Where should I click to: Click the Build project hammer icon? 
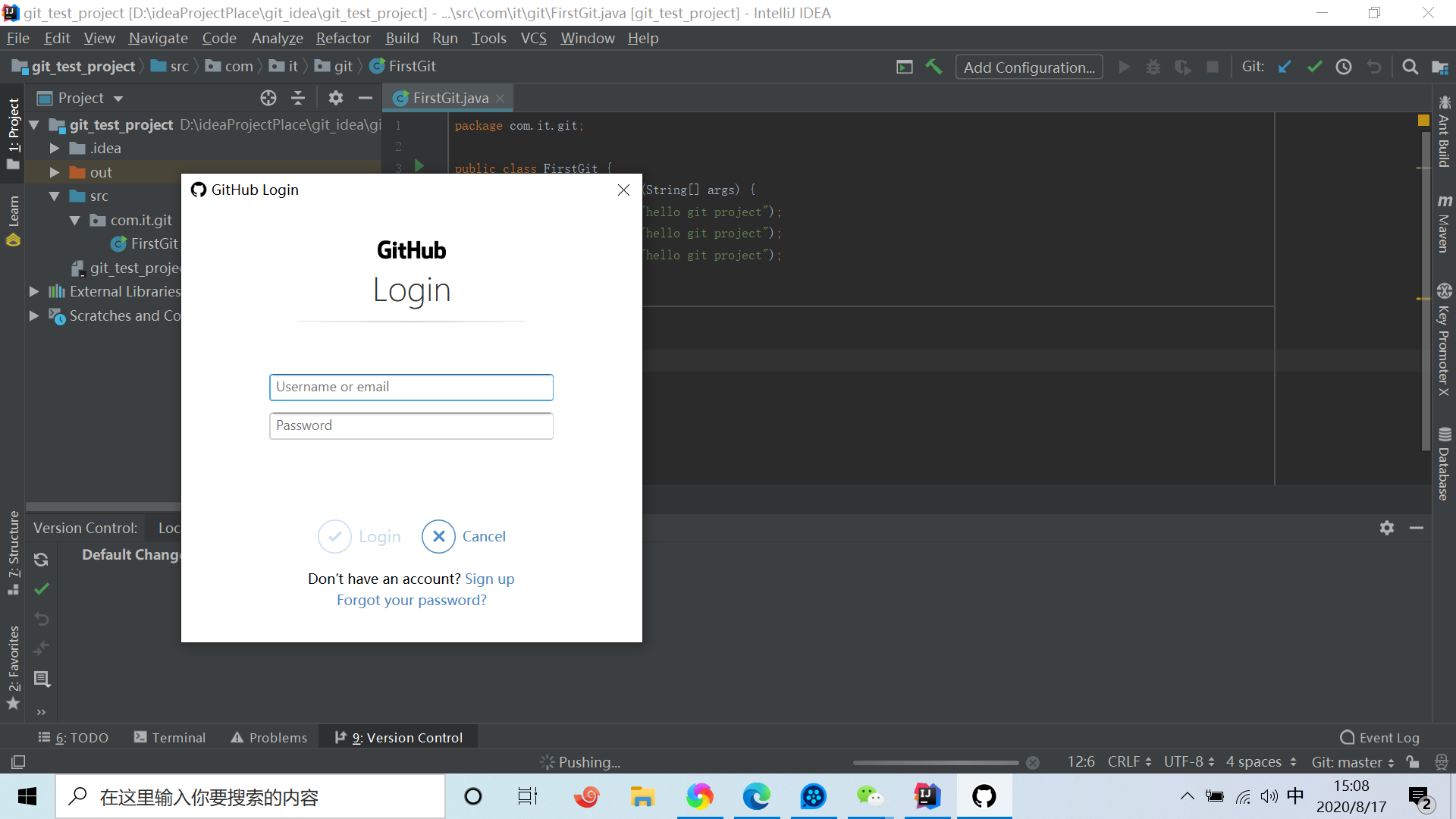tap(934, 67)
